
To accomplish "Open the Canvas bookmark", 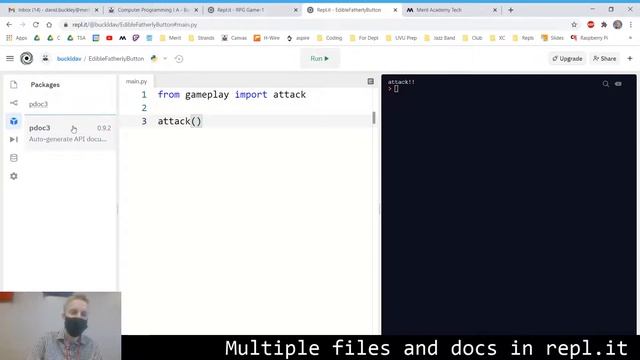I will click(234, 38).
